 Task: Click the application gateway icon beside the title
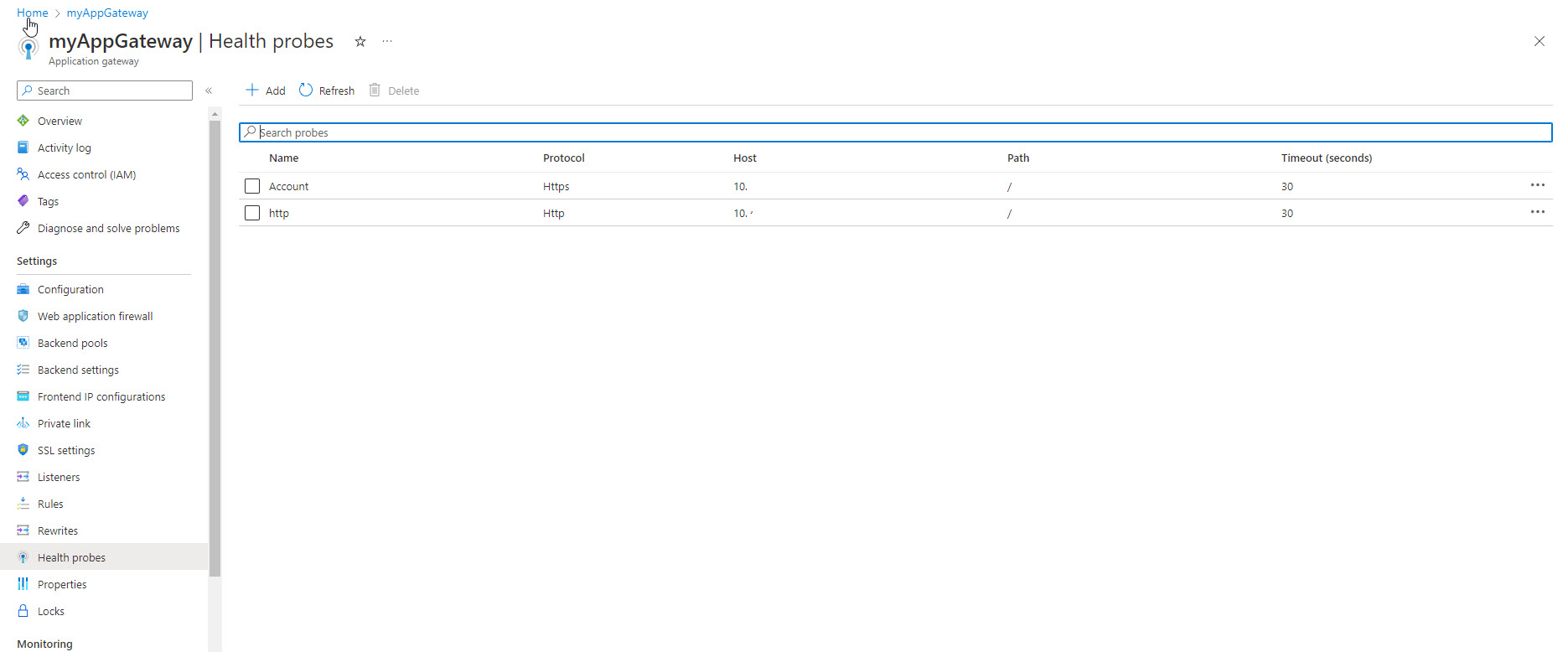(28, 48)
